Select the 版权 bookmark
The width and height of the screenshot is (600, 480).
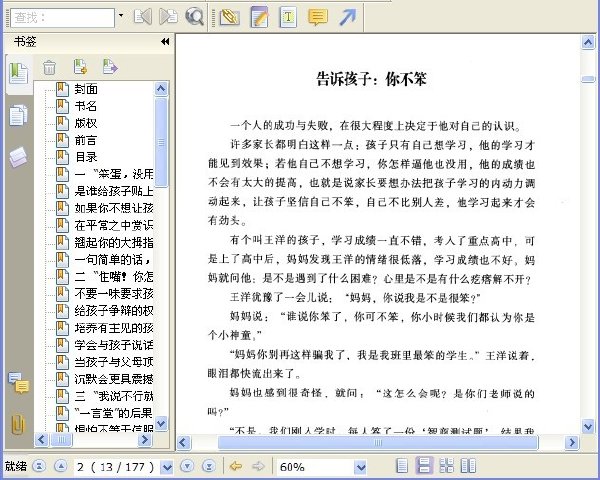pyautogui.click(x=86, y=123)
